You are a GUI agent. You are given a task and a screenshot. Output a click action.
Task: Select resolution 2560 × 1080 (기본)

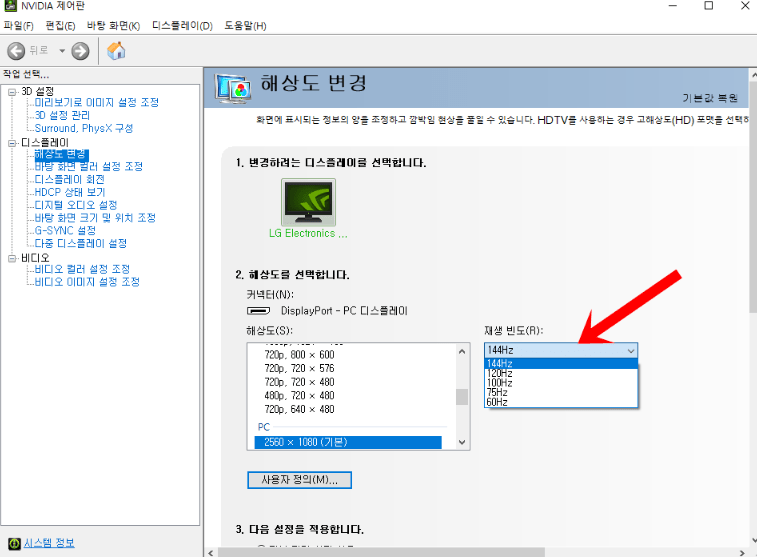(x=348, y=442)
